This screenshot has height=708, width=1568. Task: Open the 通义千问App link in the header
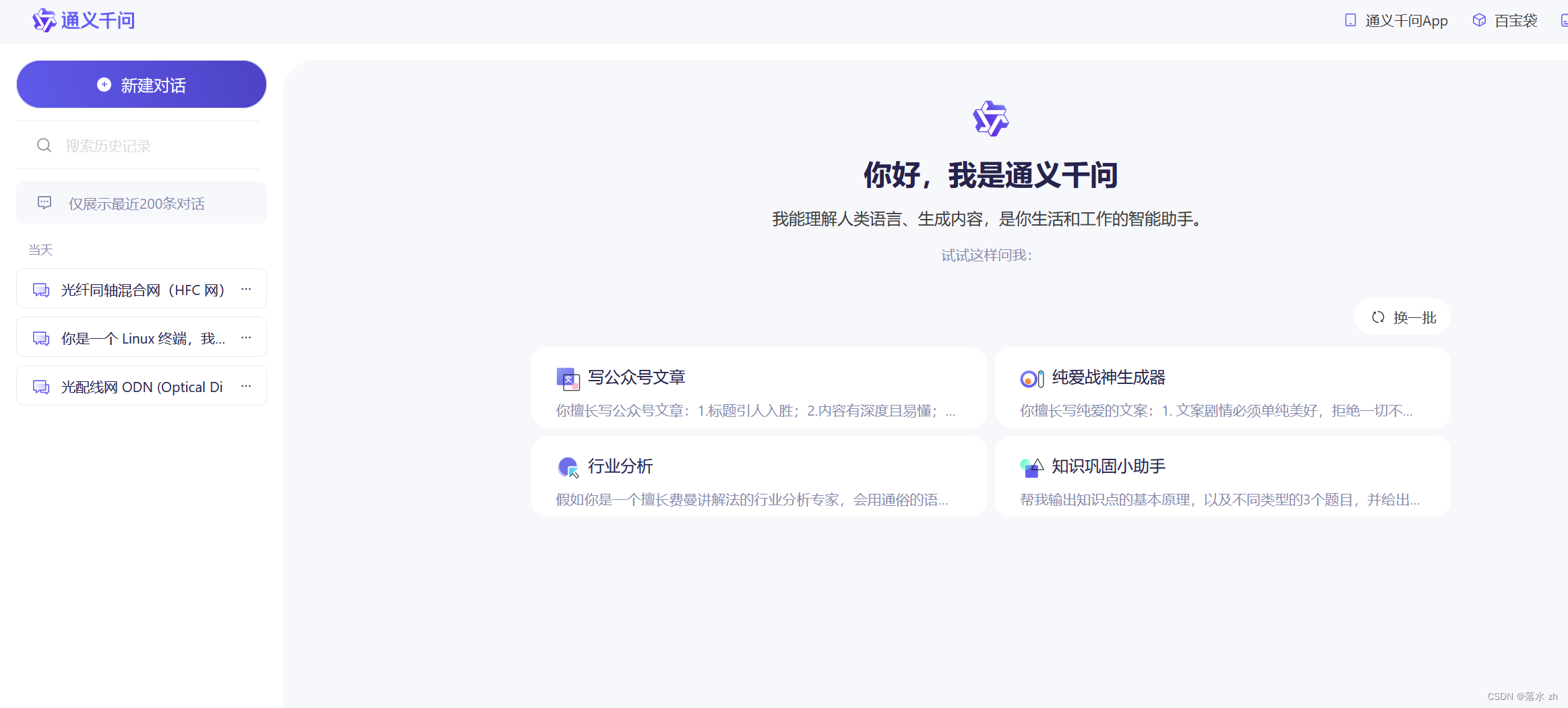[x=1396, y=21]
